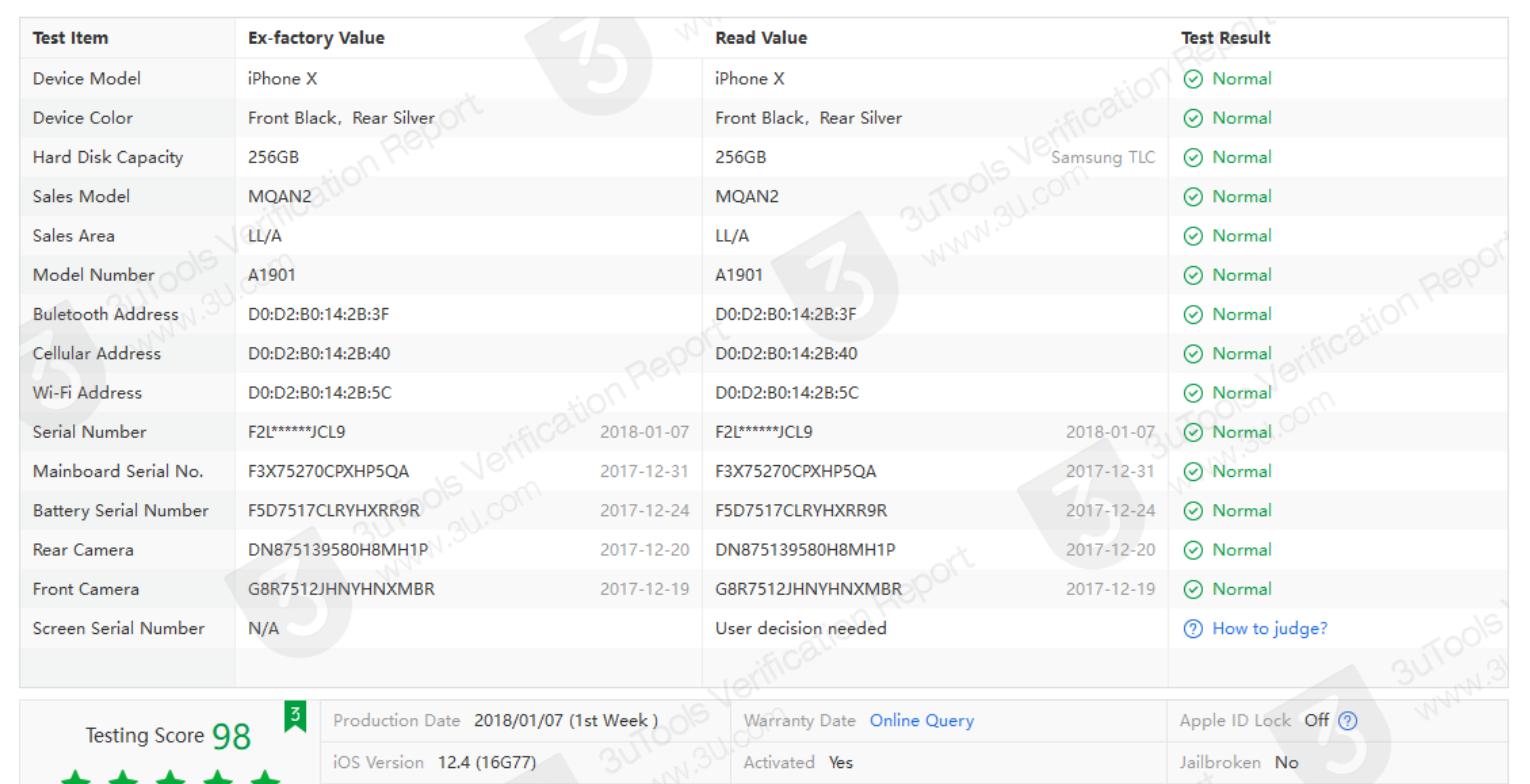Click read value mainboard date 2017-12-31
The height and width of the screenshot is (784, 1530).
coord(1111,471)
